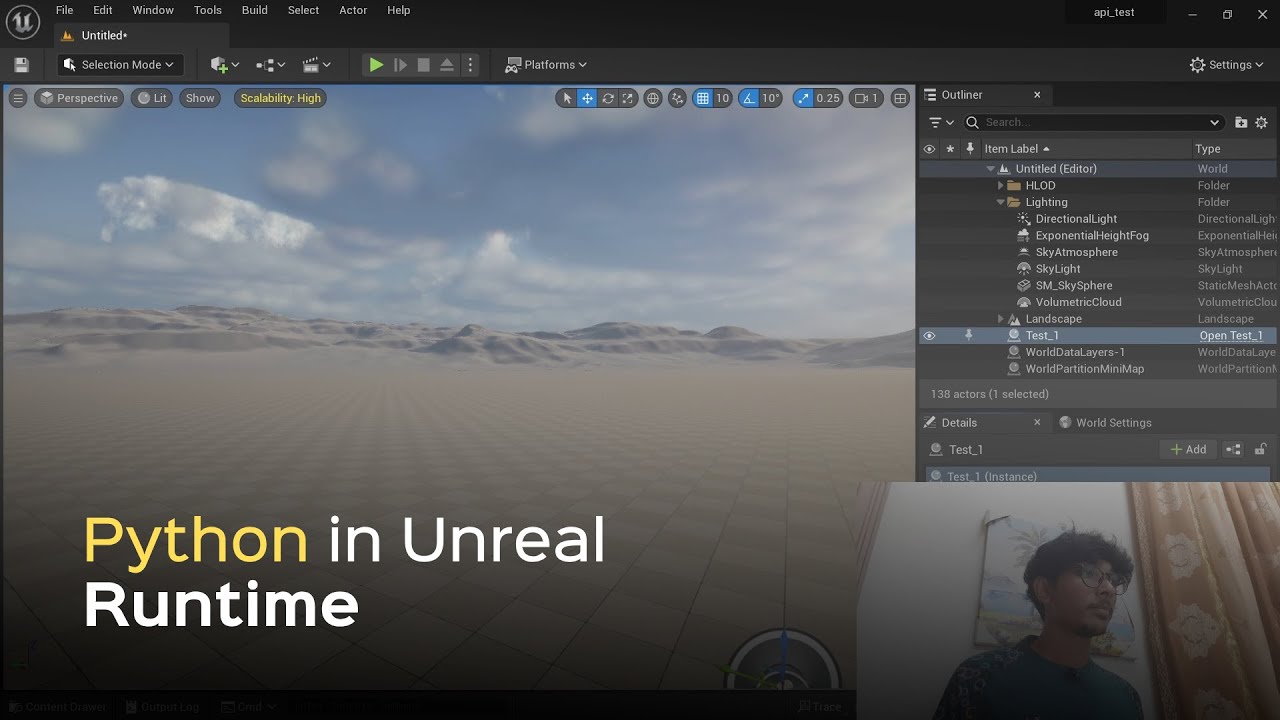Viewport: 1280px width, 720px height.
Task: Toggle rotation angle snapping
Action: [x=749, y=98]
